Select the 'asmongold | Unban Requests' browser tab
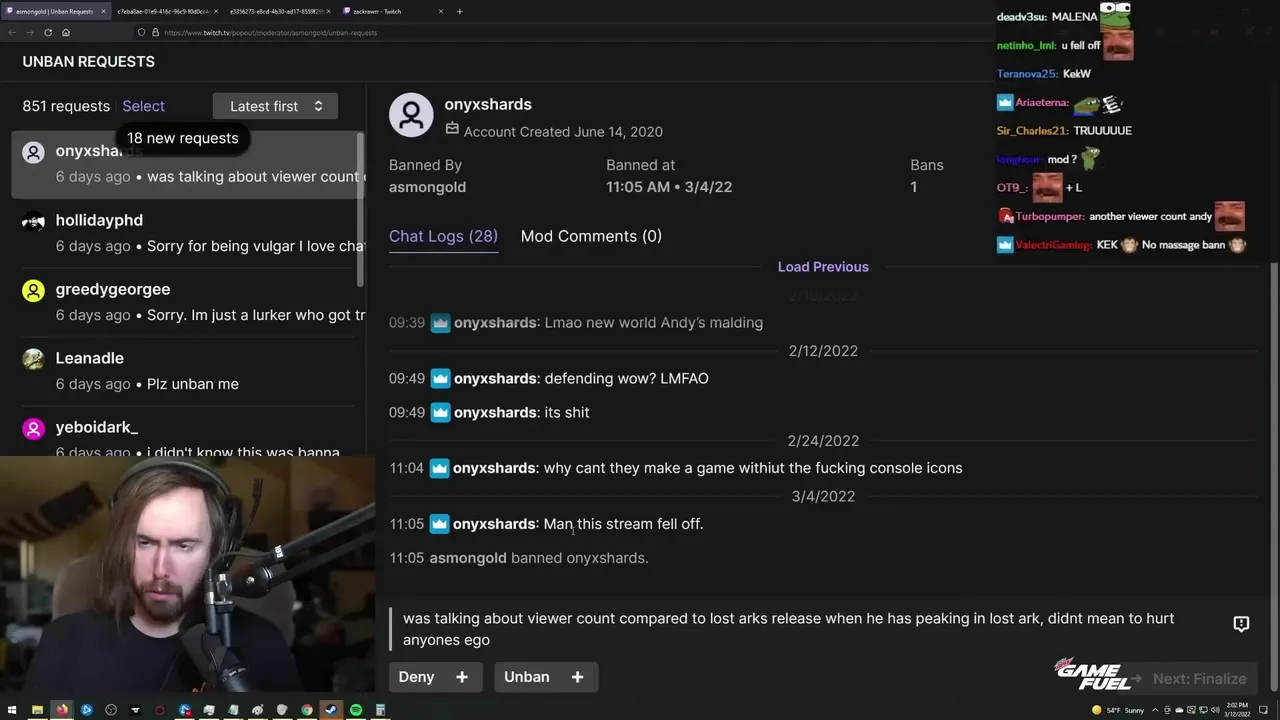The height and width of the screenshot is (720, 1280). (x=55, y=11)
